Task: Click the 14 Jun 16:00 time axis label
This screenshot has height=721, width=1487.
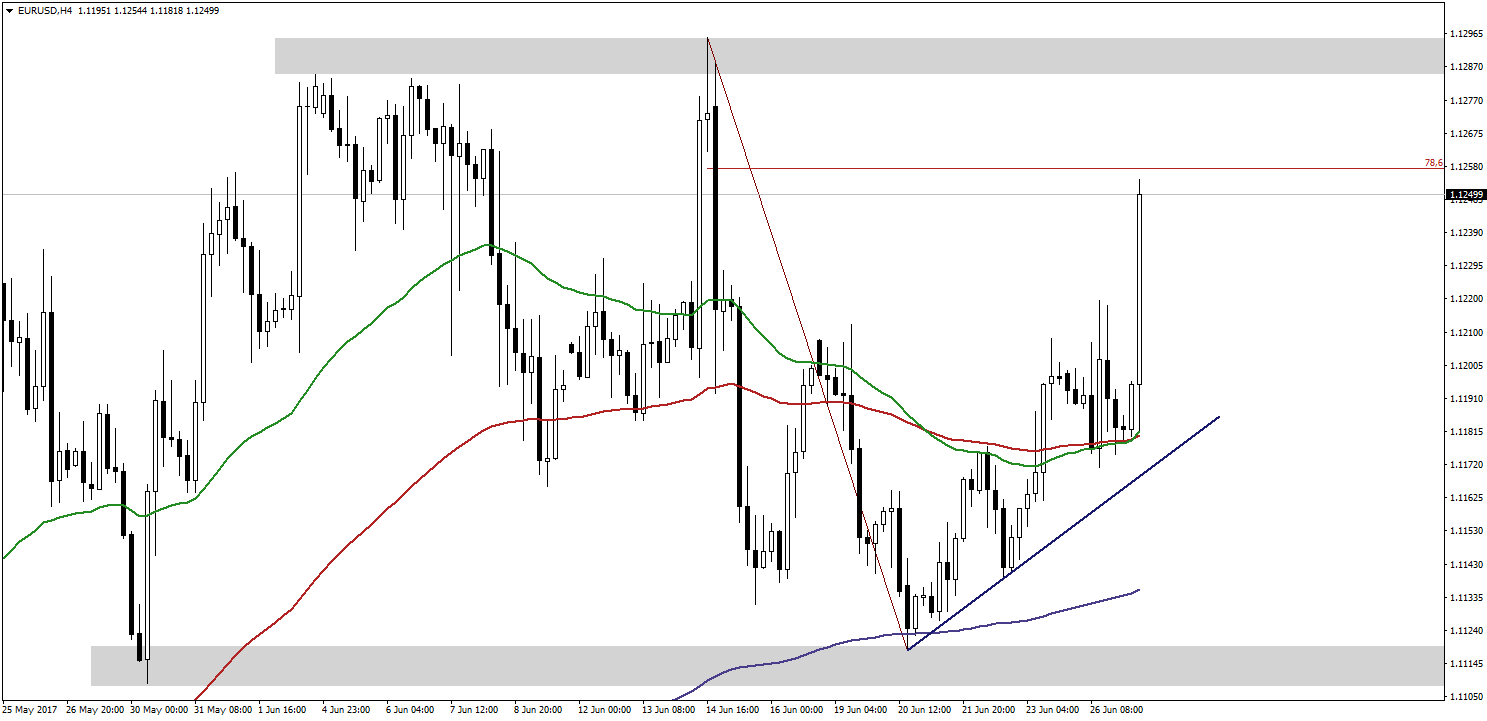Action: [733, 710]
